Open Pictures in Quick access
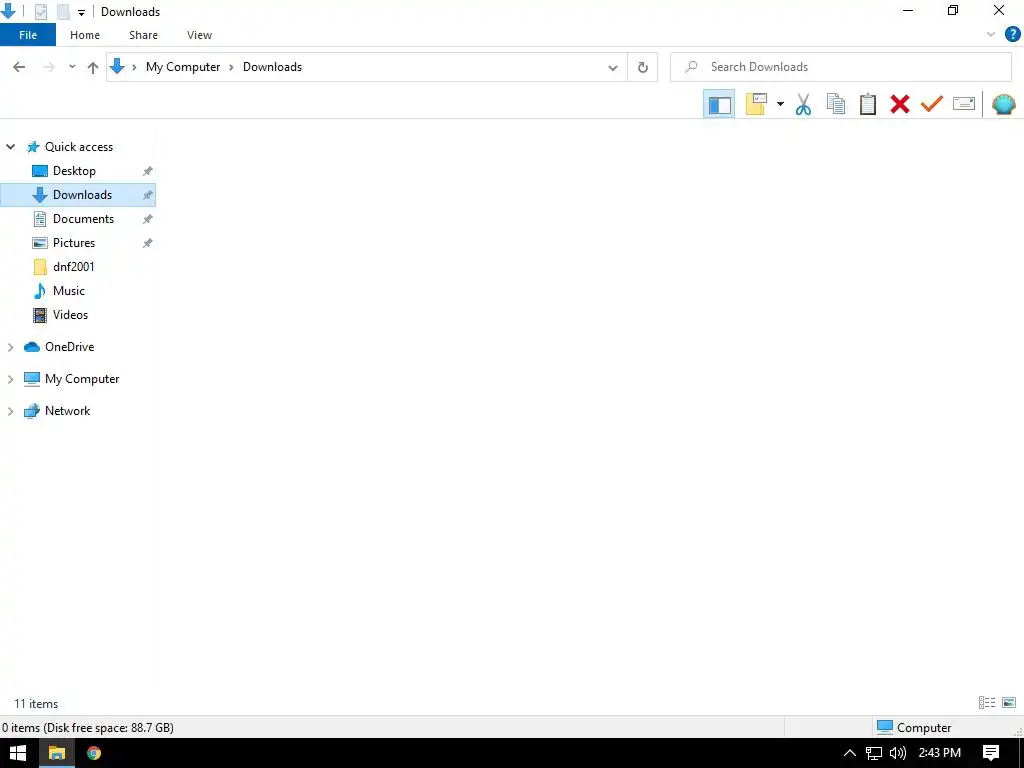The image size is (1024, 768). click(x=74, y=243)
